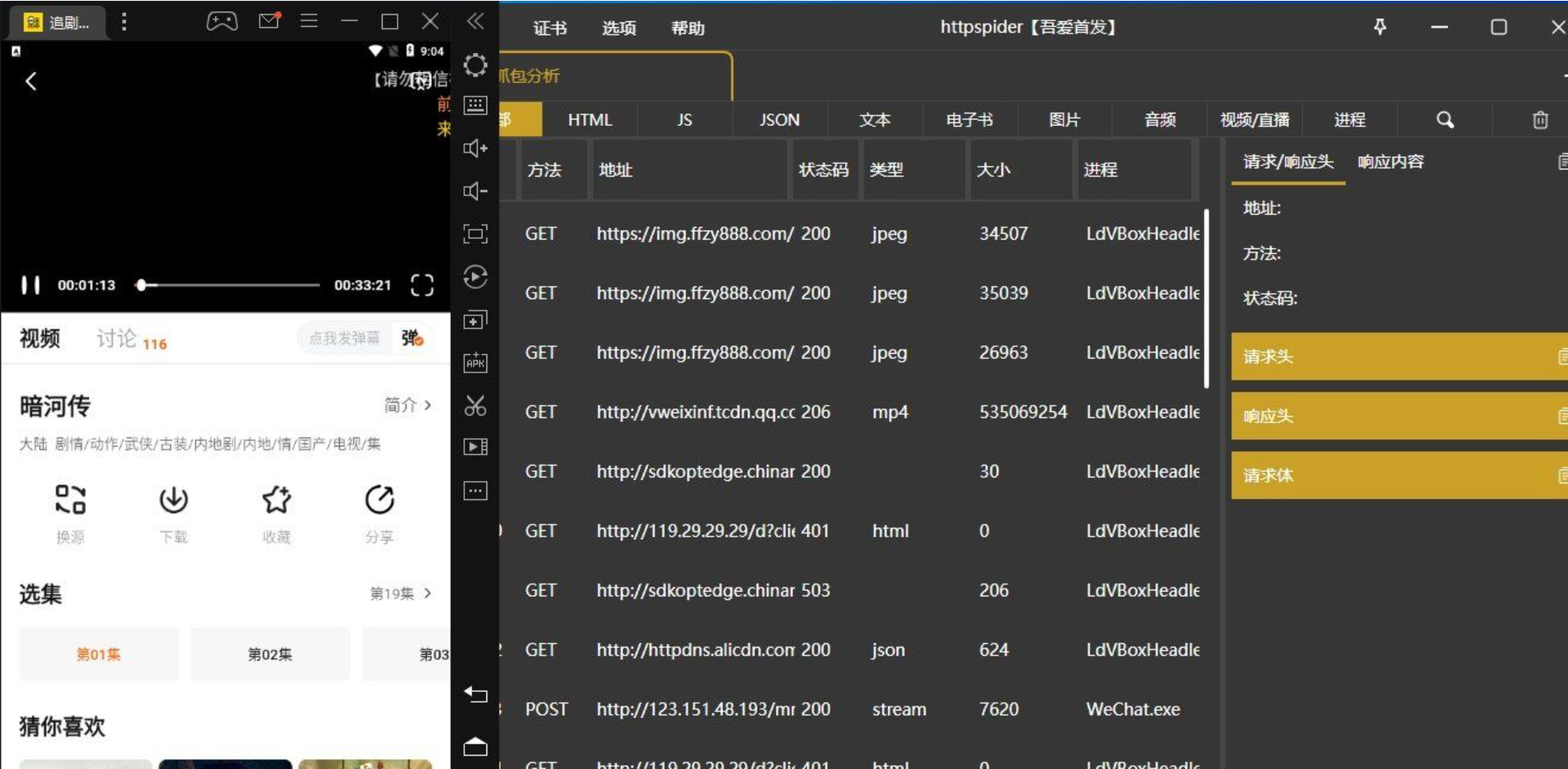Screen dimensions: 1568x769
Task: Filter captures by 图片
Action: 1065,120
